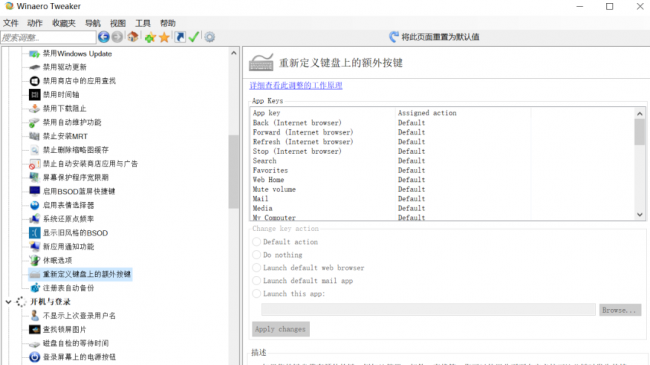This screenshot has height=365, width=650.
Task: Click App Keys list scroll up arrow
Action: 640,113
